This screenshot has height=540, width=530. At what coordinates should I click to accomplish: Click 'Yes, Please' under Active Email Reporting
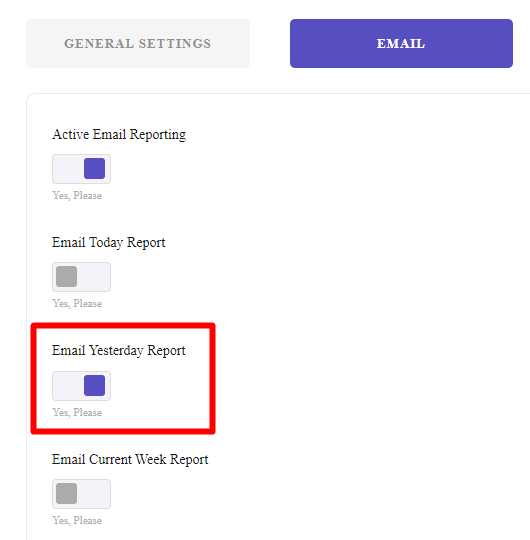(77, 196)
